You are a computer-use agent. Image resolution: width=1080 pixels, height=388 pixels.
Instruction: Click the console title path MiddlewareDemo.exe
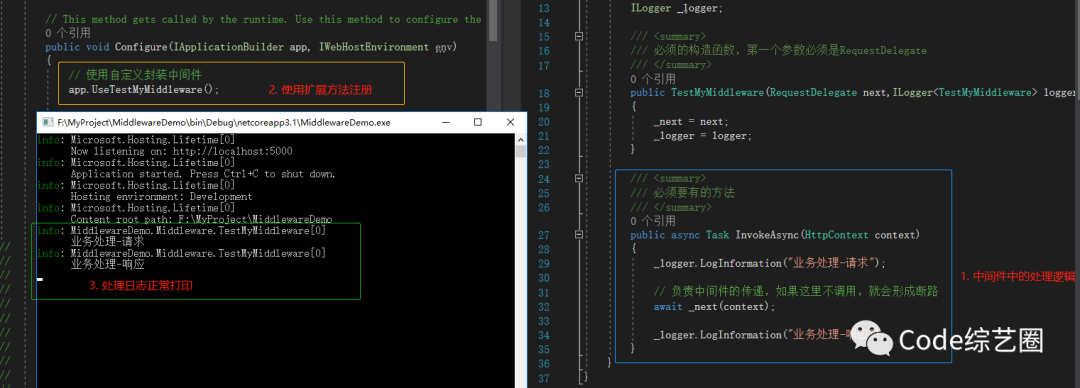tap(224, 123)
